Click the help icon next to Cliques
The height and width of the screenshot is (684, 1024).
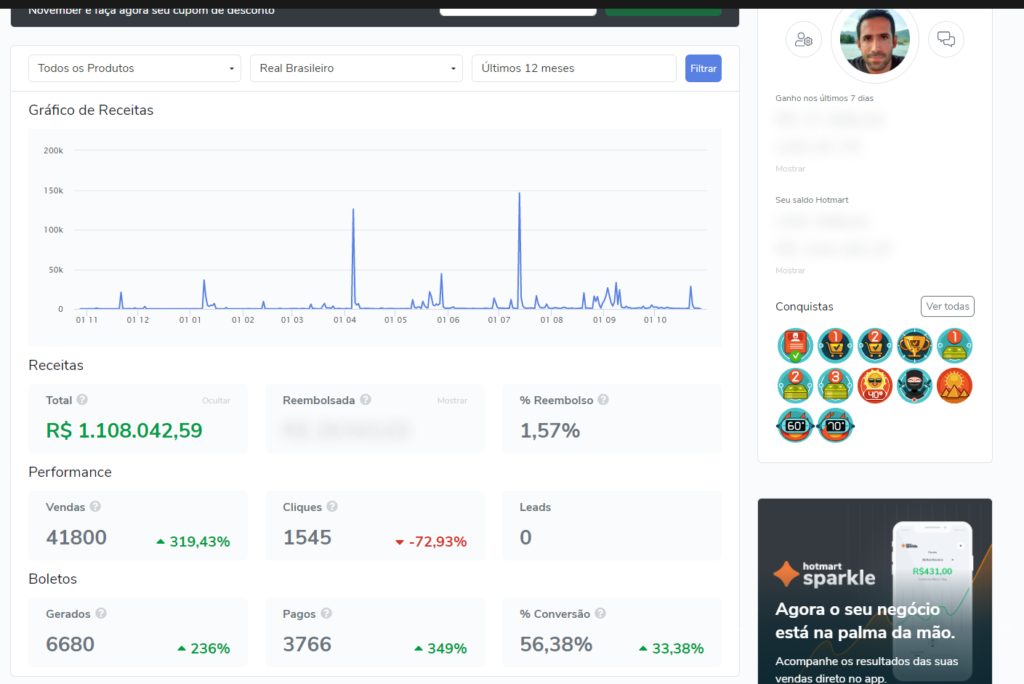click(x=332, y=506)
